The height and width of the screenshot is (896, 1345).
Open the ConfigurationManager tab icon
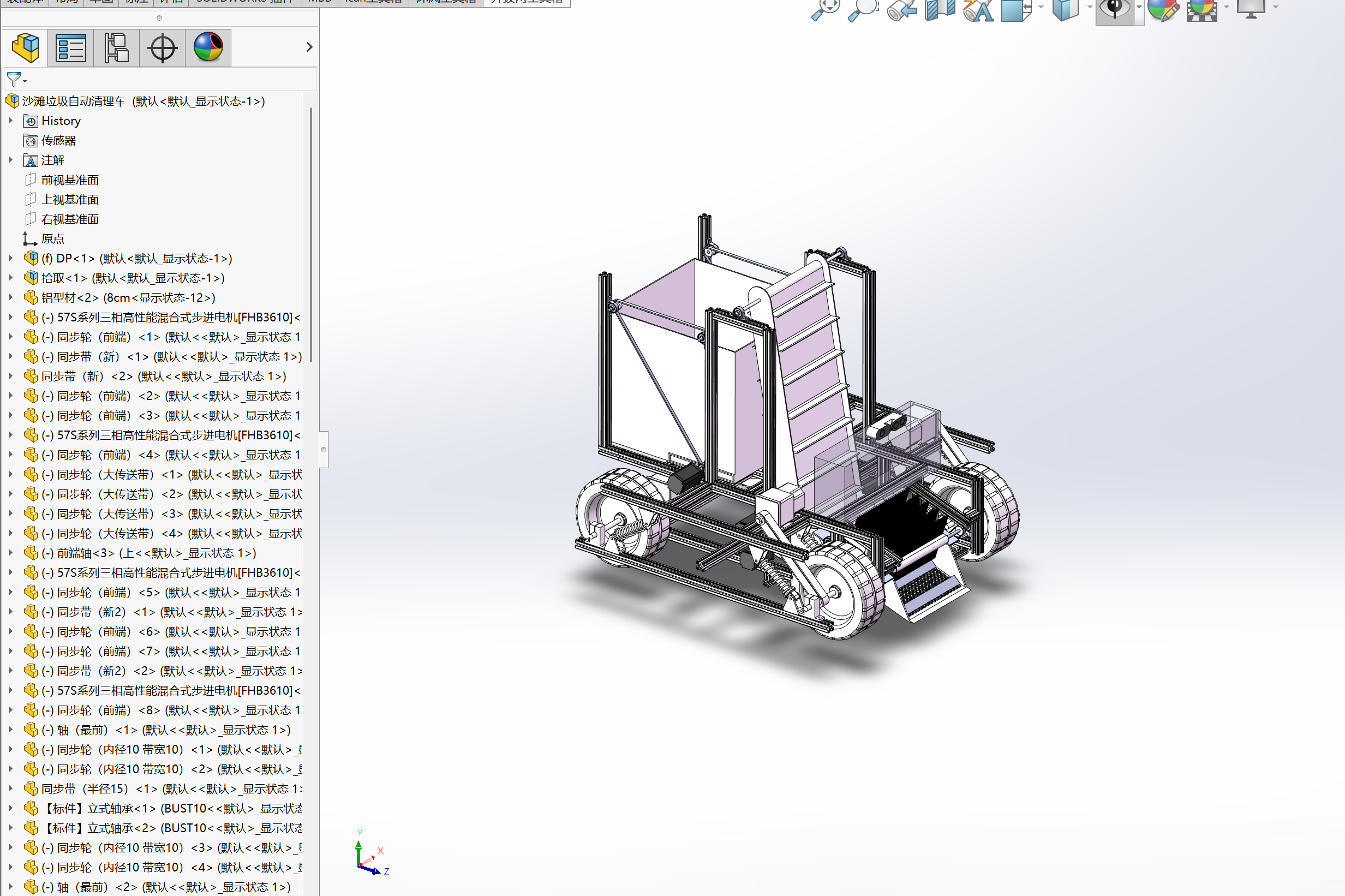click(117, 48)
